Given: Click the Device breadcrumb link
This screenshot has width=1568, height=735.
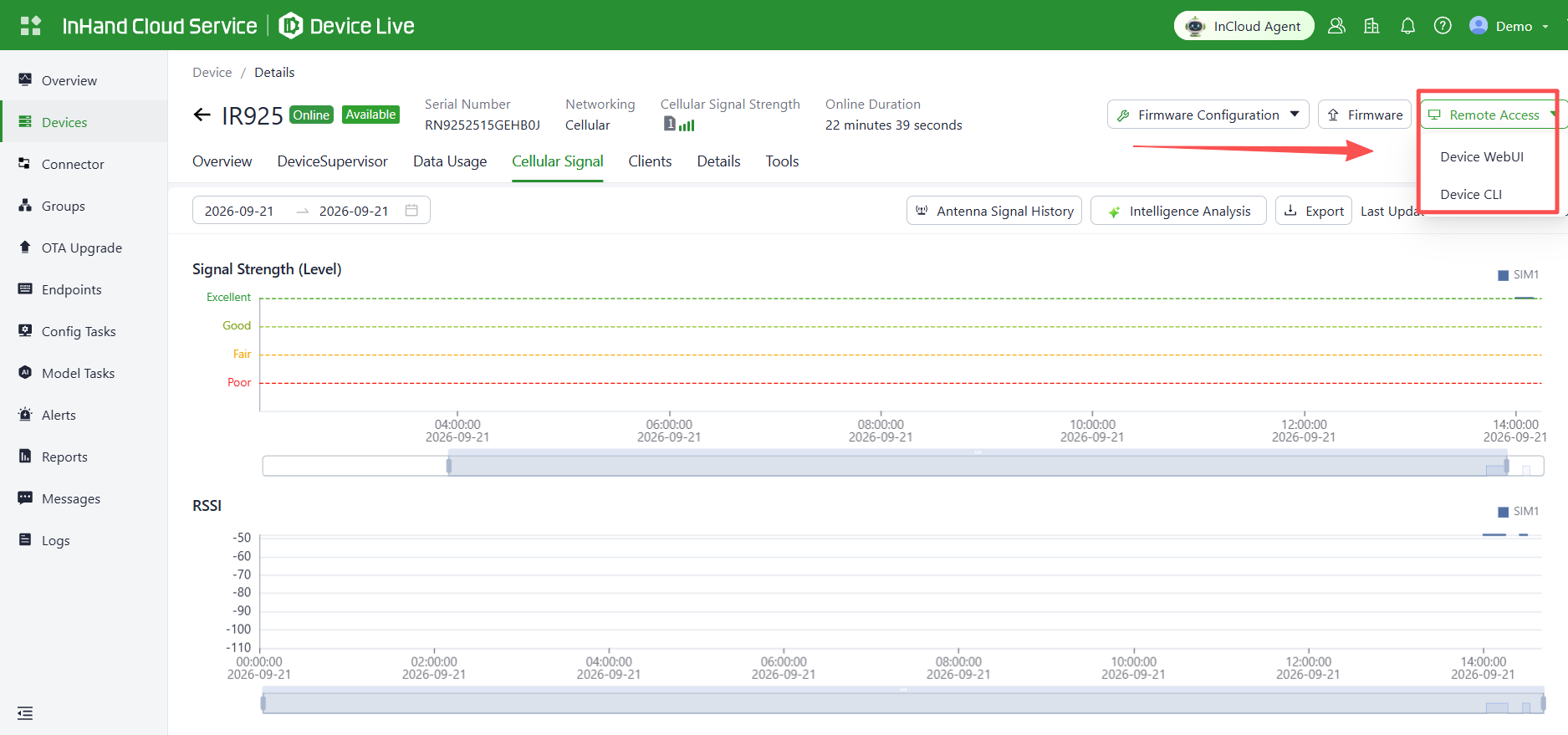Looking at the screenshot, I should [x=212, y=73].
